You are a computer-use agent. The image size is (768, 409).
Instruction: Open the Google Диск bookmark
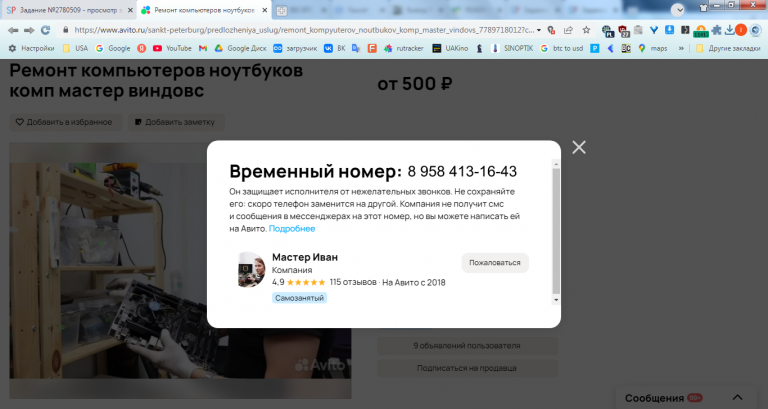coord(240,48)
